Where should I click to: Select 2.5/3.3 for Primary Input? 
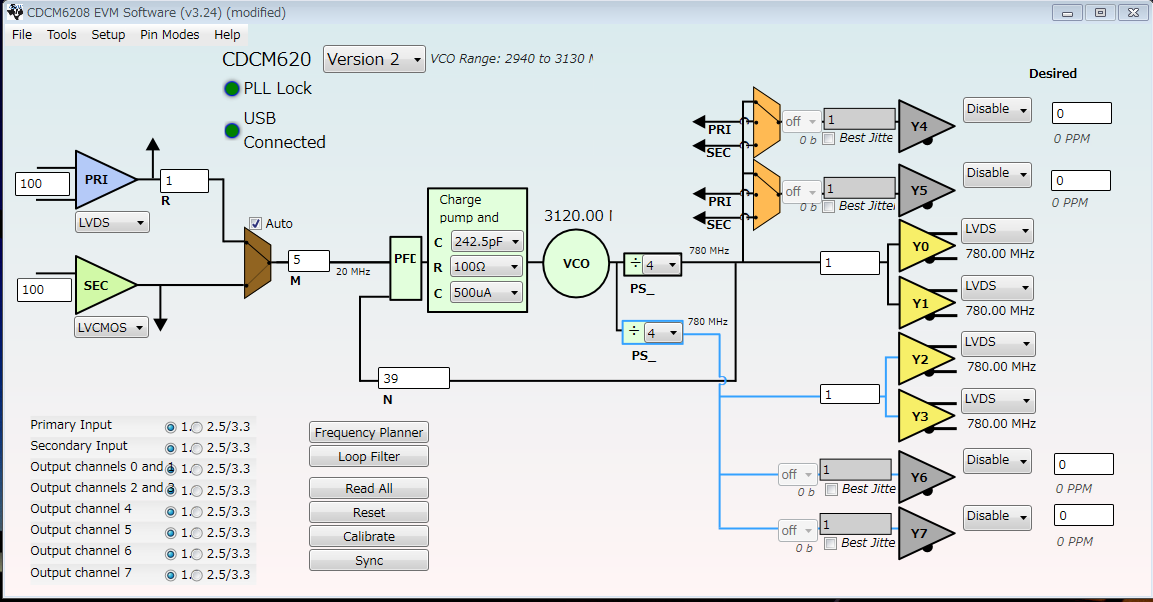(x=197, y=427)
